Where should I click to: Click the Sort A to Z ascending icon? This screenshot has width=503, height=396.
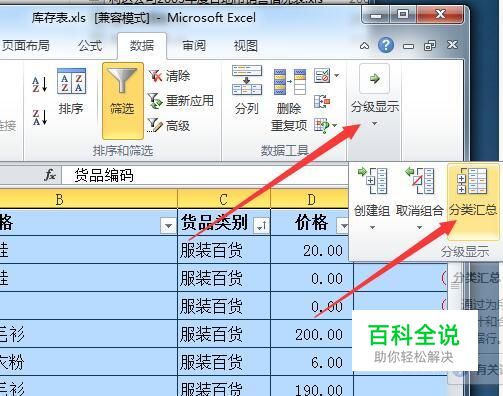[40, 84]
